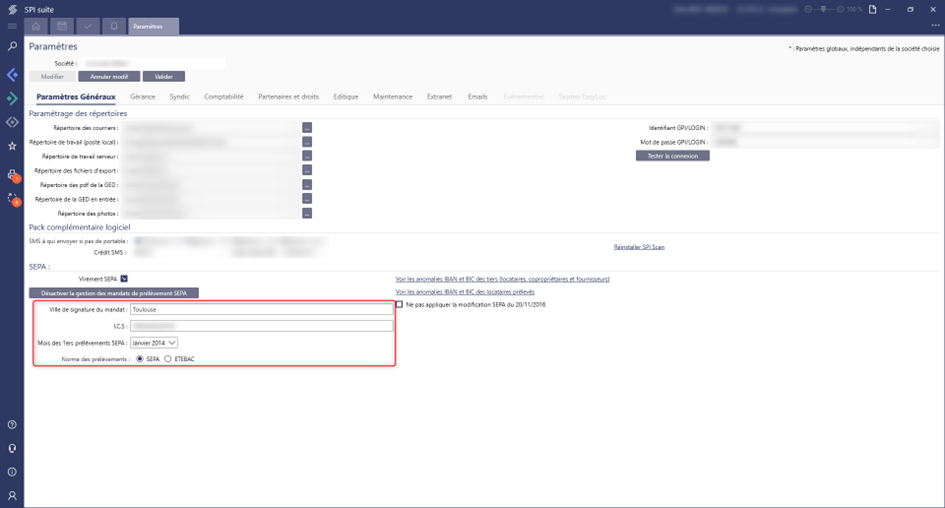945x508 pixels.
Task: Open the printer icon with notification badge
Action: pos(13,175)
